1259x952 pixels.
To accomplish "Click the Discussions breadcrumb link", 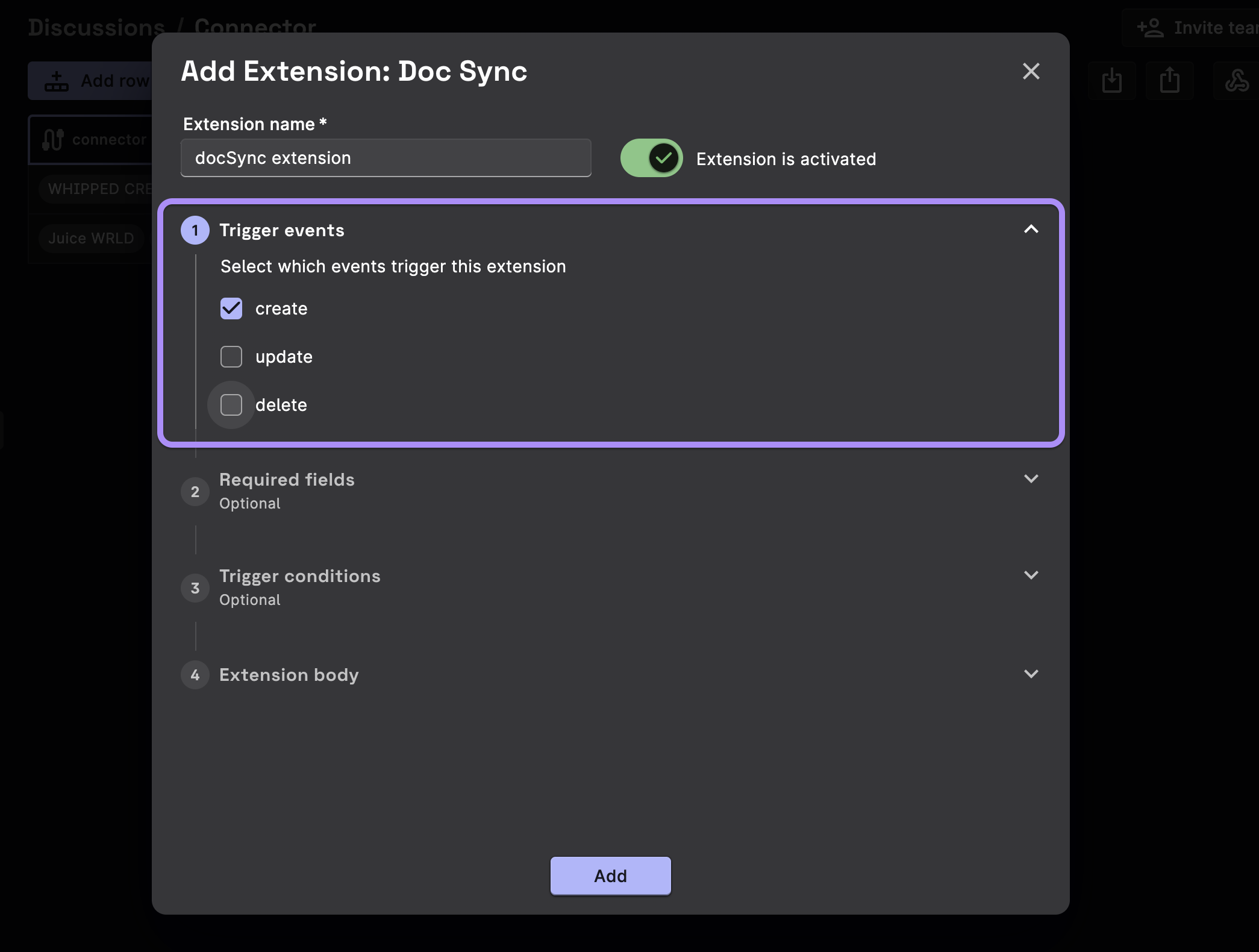I will click(x=96, y=28).
